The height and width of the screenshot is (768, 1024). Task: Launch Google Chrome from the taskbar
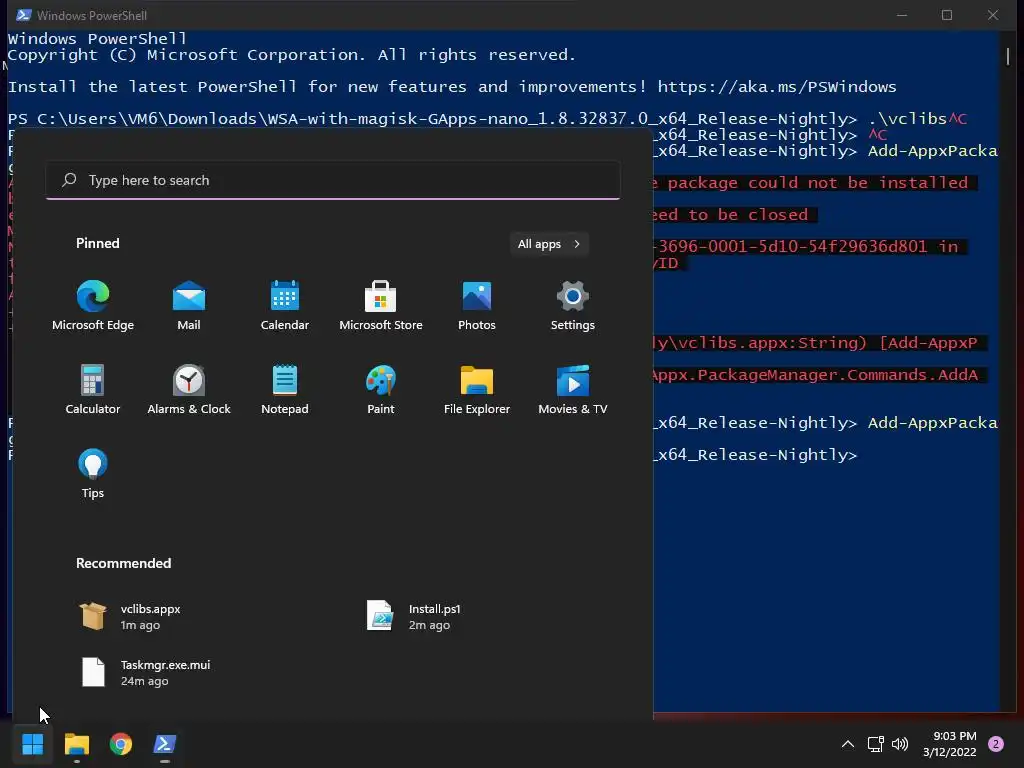click(x=121, y=744)
